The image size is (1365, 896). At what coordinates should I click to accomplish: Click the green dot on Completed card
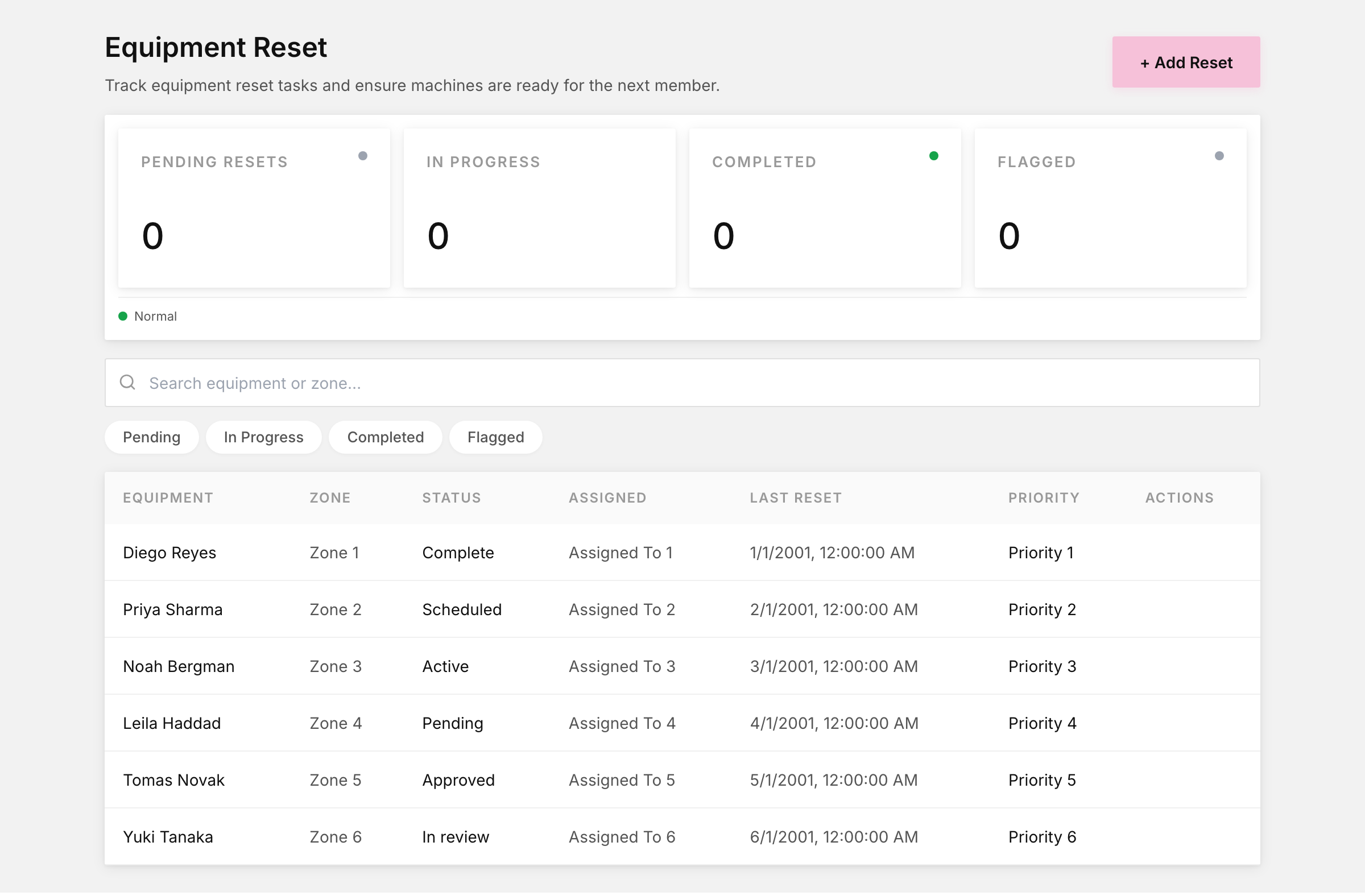click(x=934, y=156)
